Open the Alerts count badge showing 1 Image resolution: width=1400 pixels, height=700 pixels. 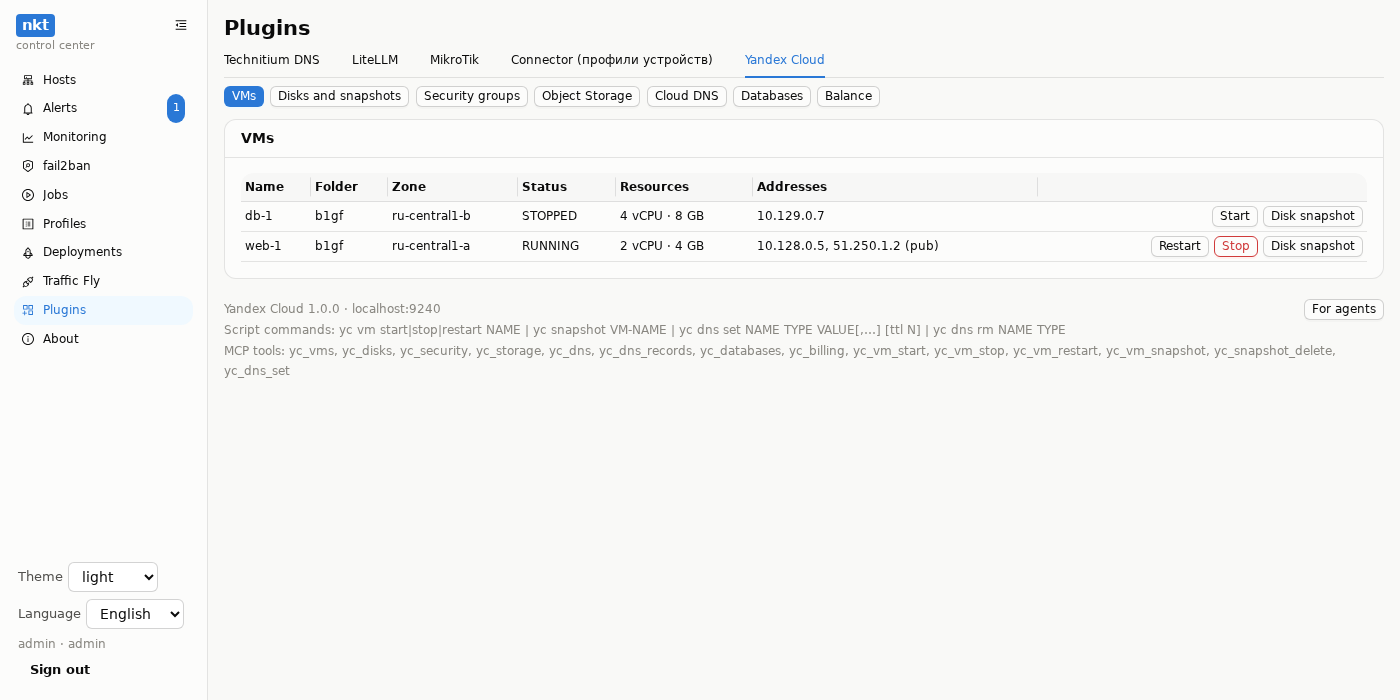click(x=176, y=108)
